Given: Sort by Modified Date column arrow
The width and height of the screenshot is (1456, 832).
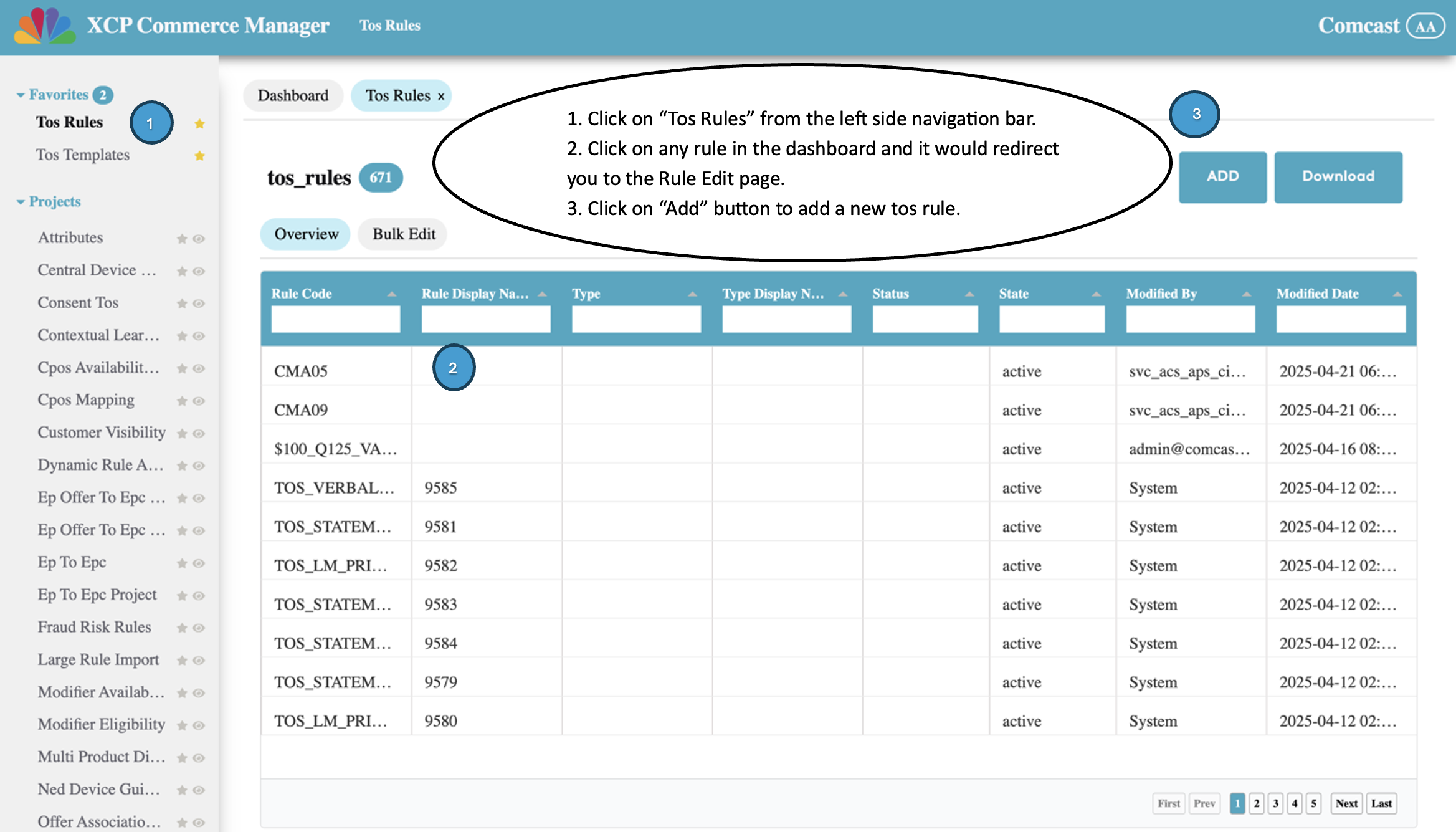Looking at the screenshot, I should point(1397,294).
